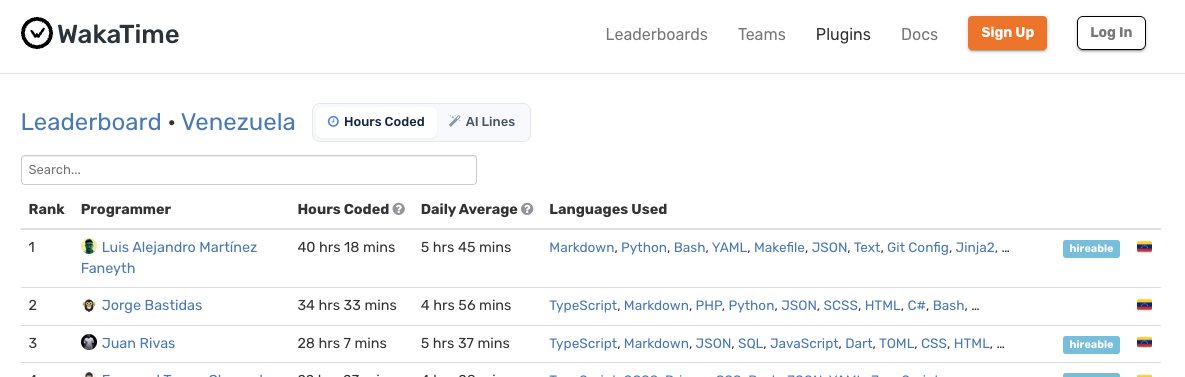Click the Daily Average help icon
The width and height of the screenshot is (1185, 377).
tap(527, 209)
